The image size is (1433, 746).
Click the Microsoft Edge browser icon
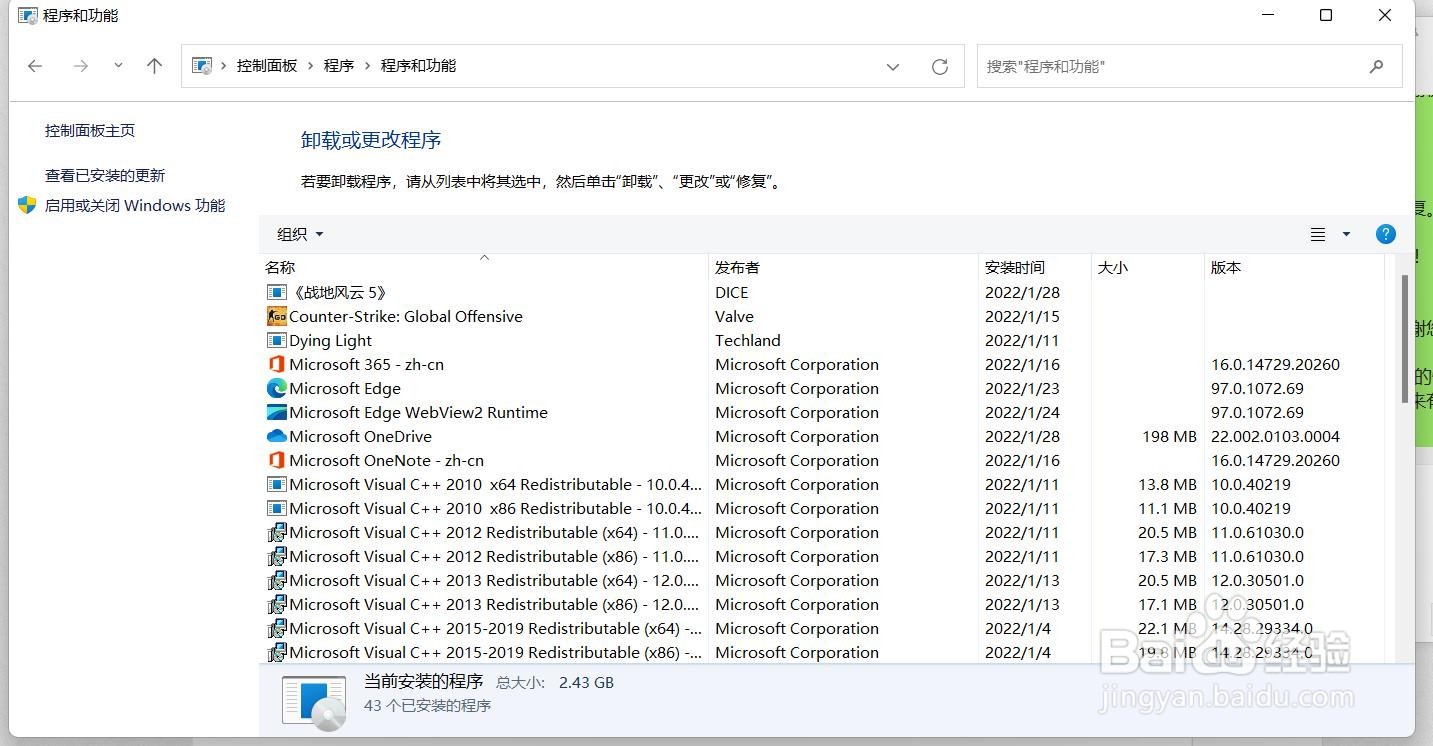pos(277,389)
